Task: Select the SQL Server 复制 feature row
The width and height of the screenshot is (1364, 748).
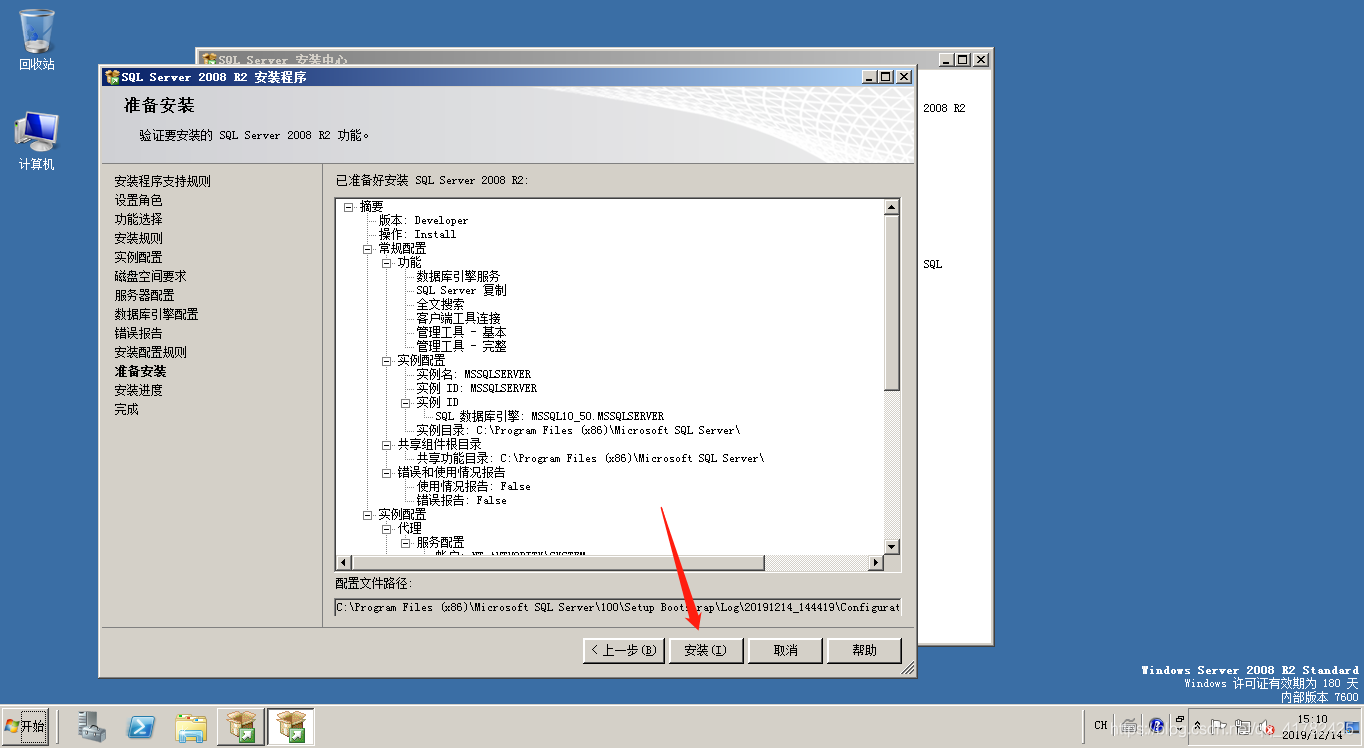Action: tap(461, 290)
